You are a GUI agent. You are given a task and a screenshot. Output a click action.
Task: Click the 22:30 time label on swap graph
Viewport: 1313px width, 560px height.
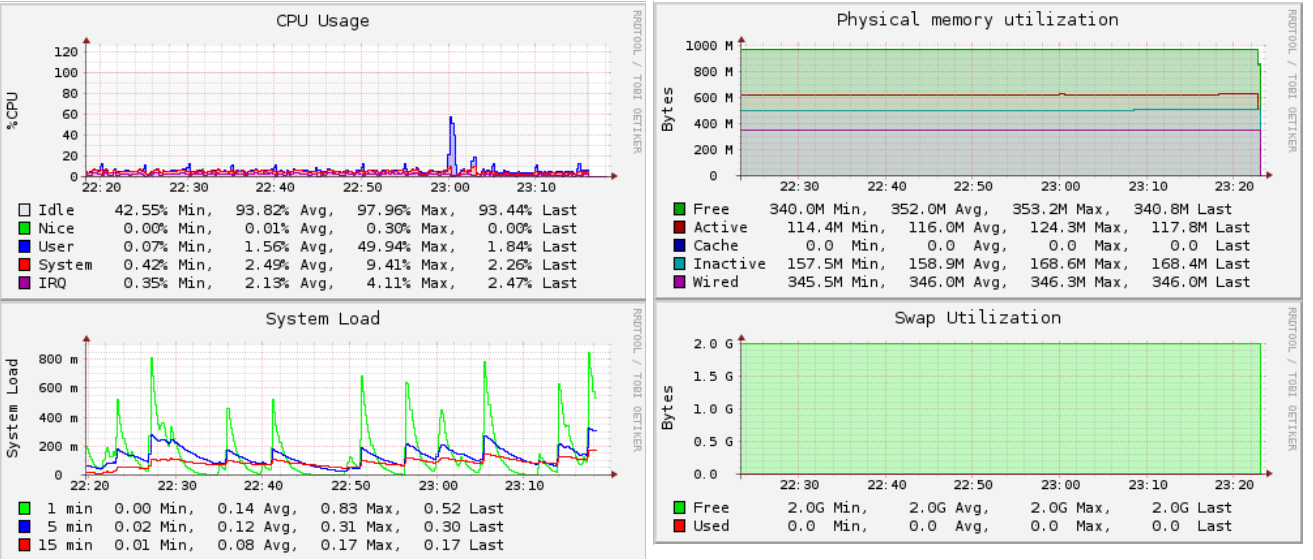798,485
